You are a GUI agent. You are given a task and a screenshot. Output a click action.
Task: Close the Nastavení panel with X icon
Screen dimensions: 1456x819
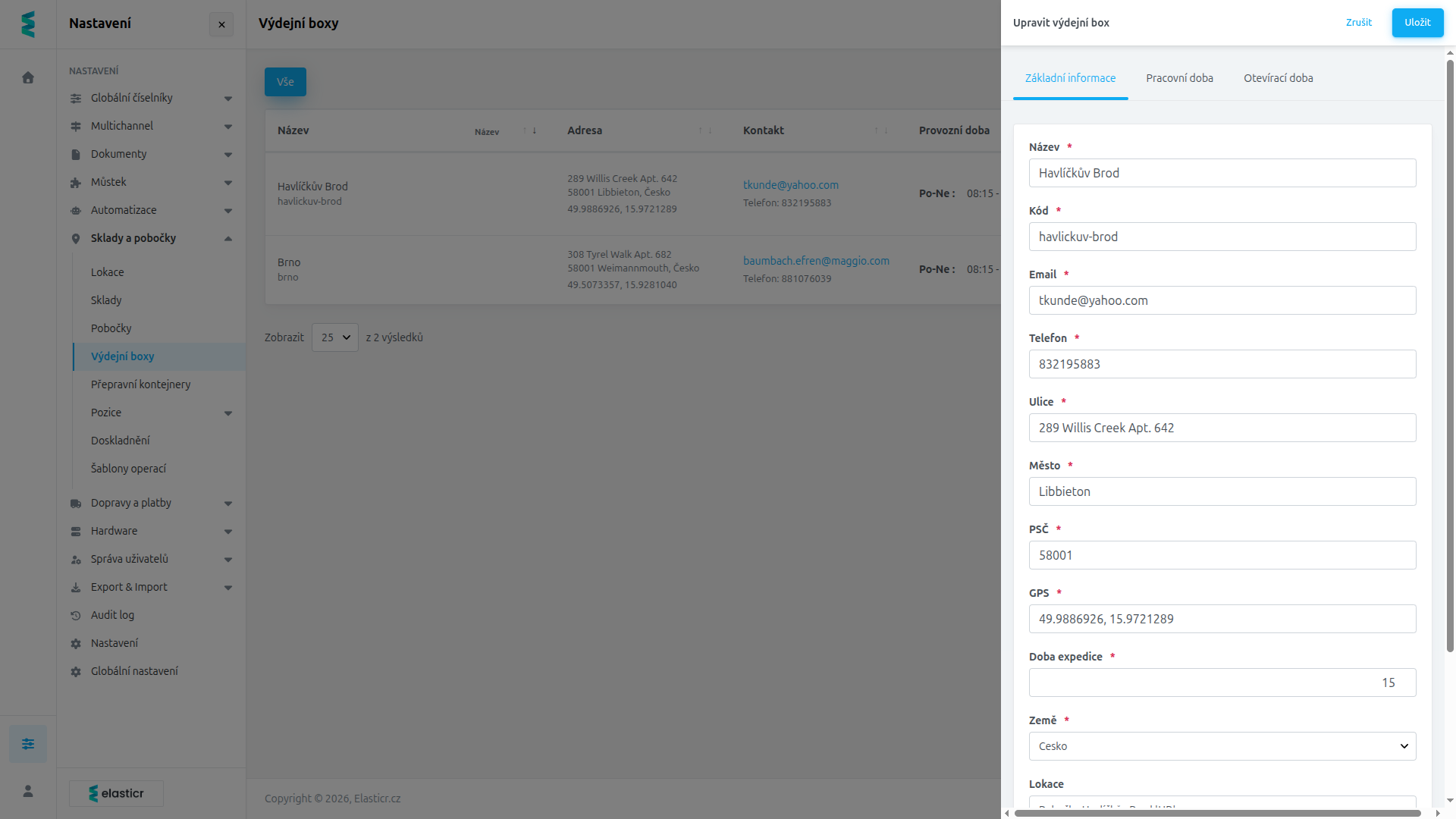[221, 24]
